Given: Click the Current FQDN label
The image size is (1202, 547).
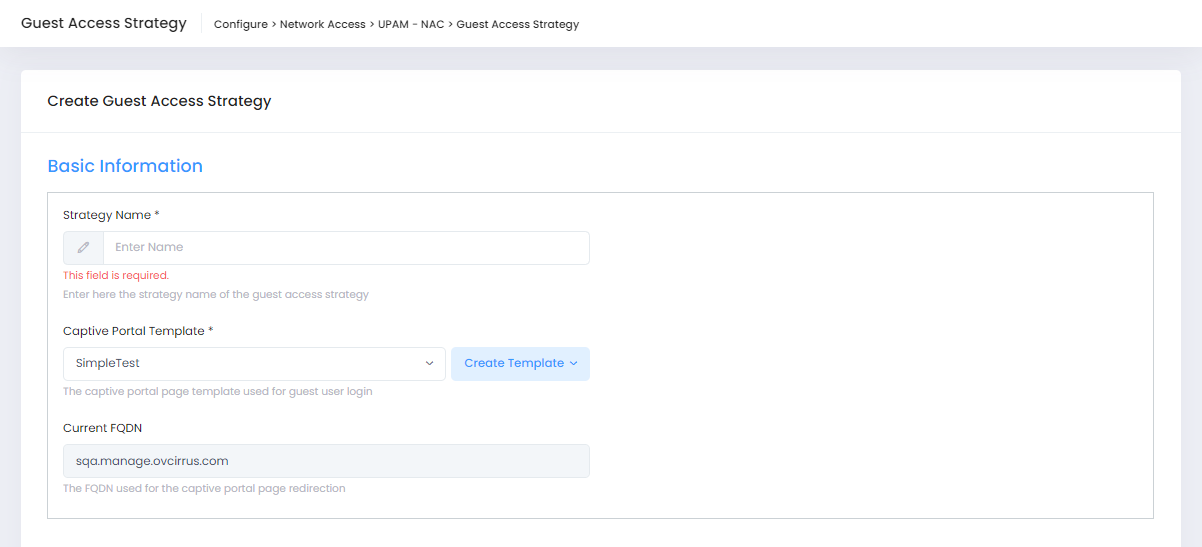Looking at the screenshot, I should pos(103,428).
